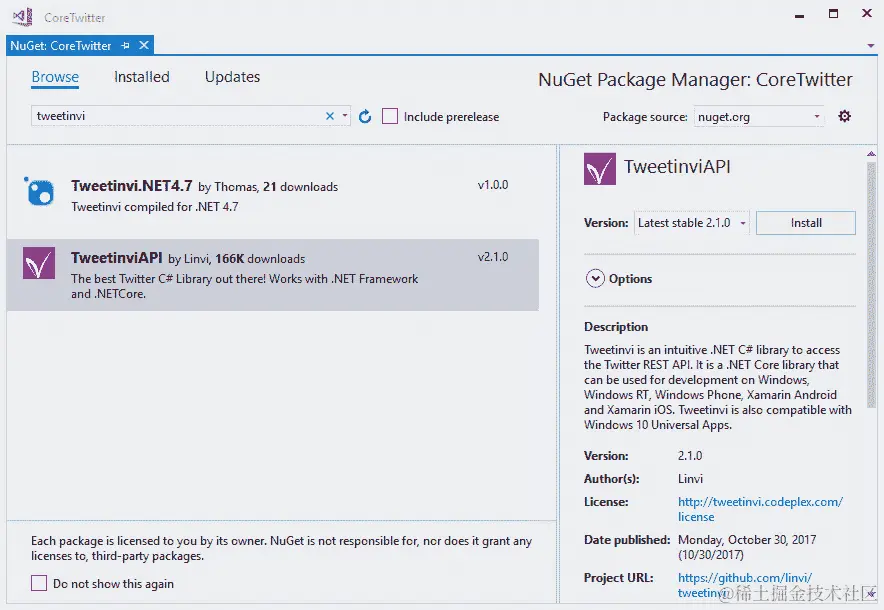Click version label v2.1.0
Screen dimensions: 884x610
pos(493,257)
